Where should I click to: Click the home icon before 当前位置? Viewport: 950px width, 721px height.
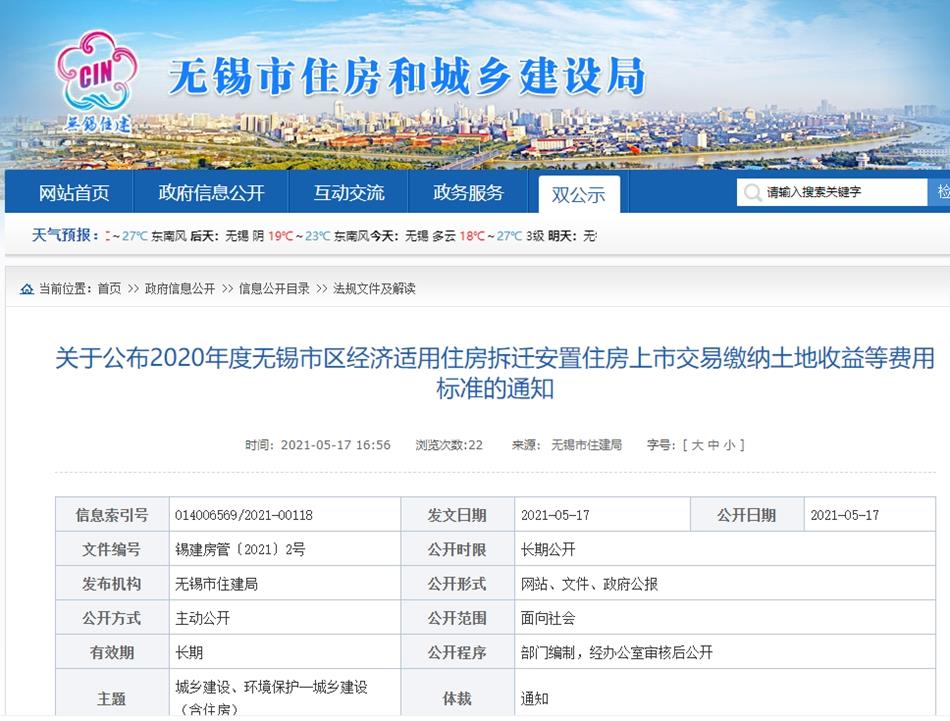point(25,289)
